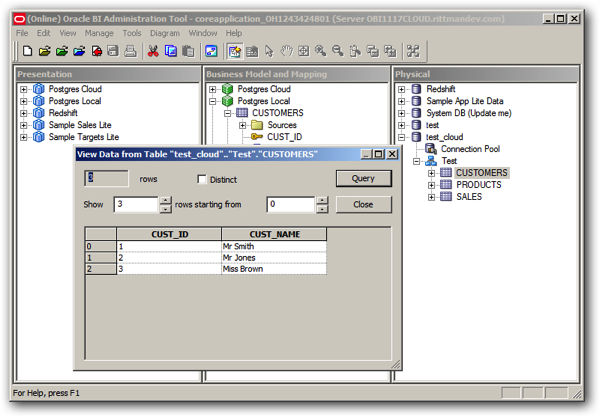The height and width of the screenshot is (417, 600).
Task: Click the Copy toolbar icon
Action: point(171,51)
